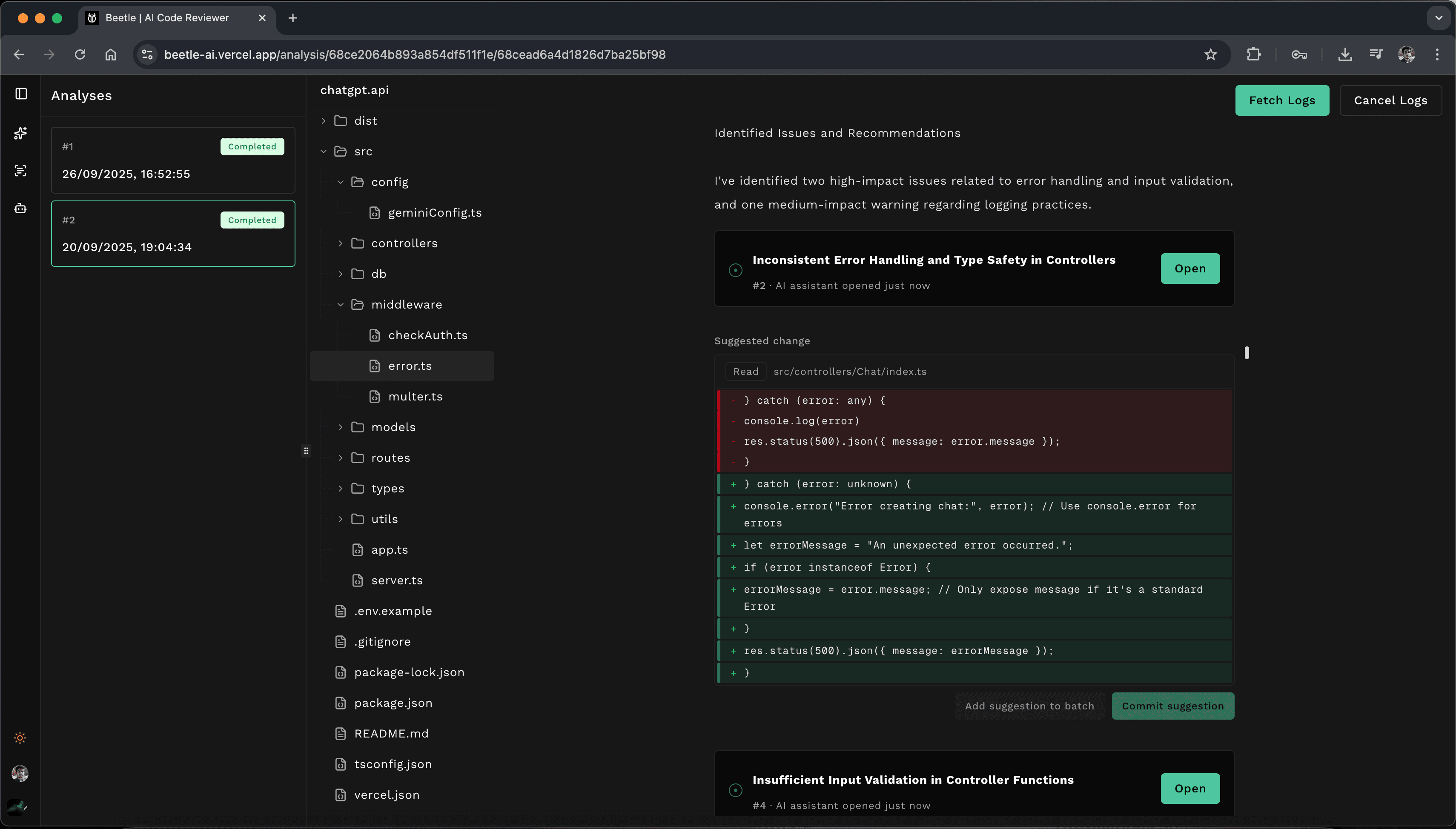The width and height of the screenshot is (1456, 829).
Task: Click the panel resize drag handle
Action: (x=307, y=451)
